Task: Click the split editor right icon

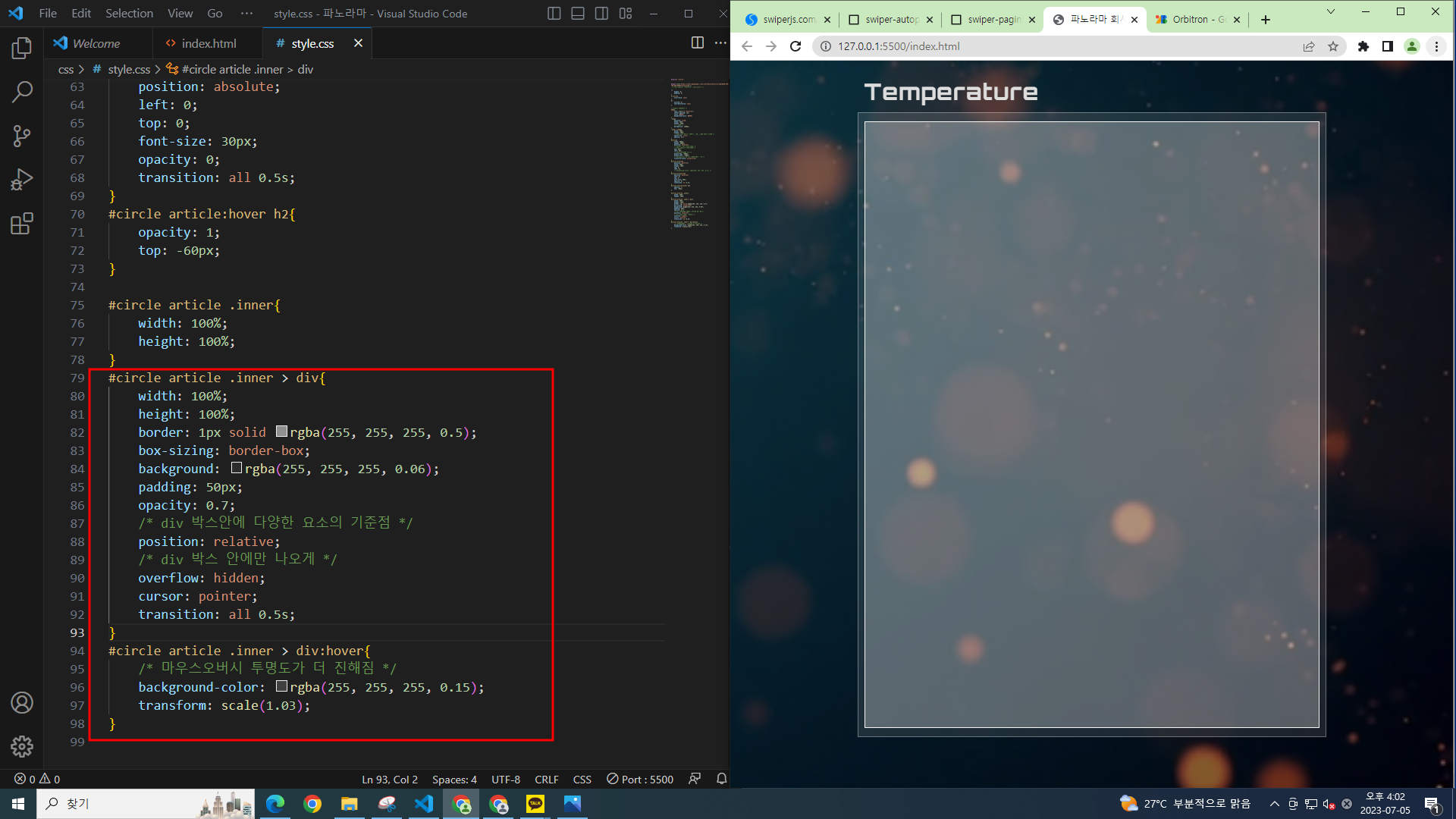Action: pyautogui.click(x=698, y=43)
